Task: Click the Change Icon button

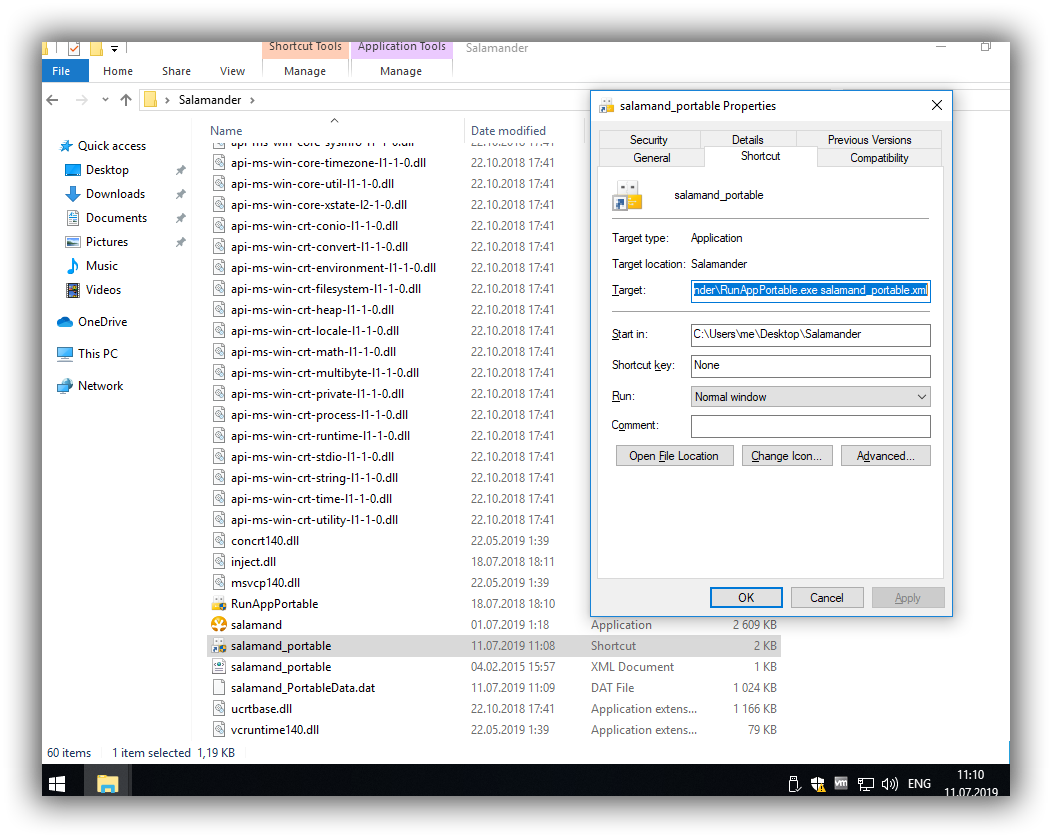Action: (x=786, y=456)
